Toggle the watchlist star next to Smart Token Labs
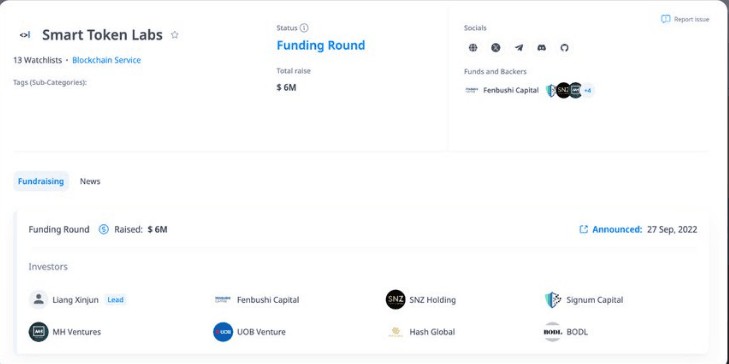The image size is (729, 364). pos(175,35)
